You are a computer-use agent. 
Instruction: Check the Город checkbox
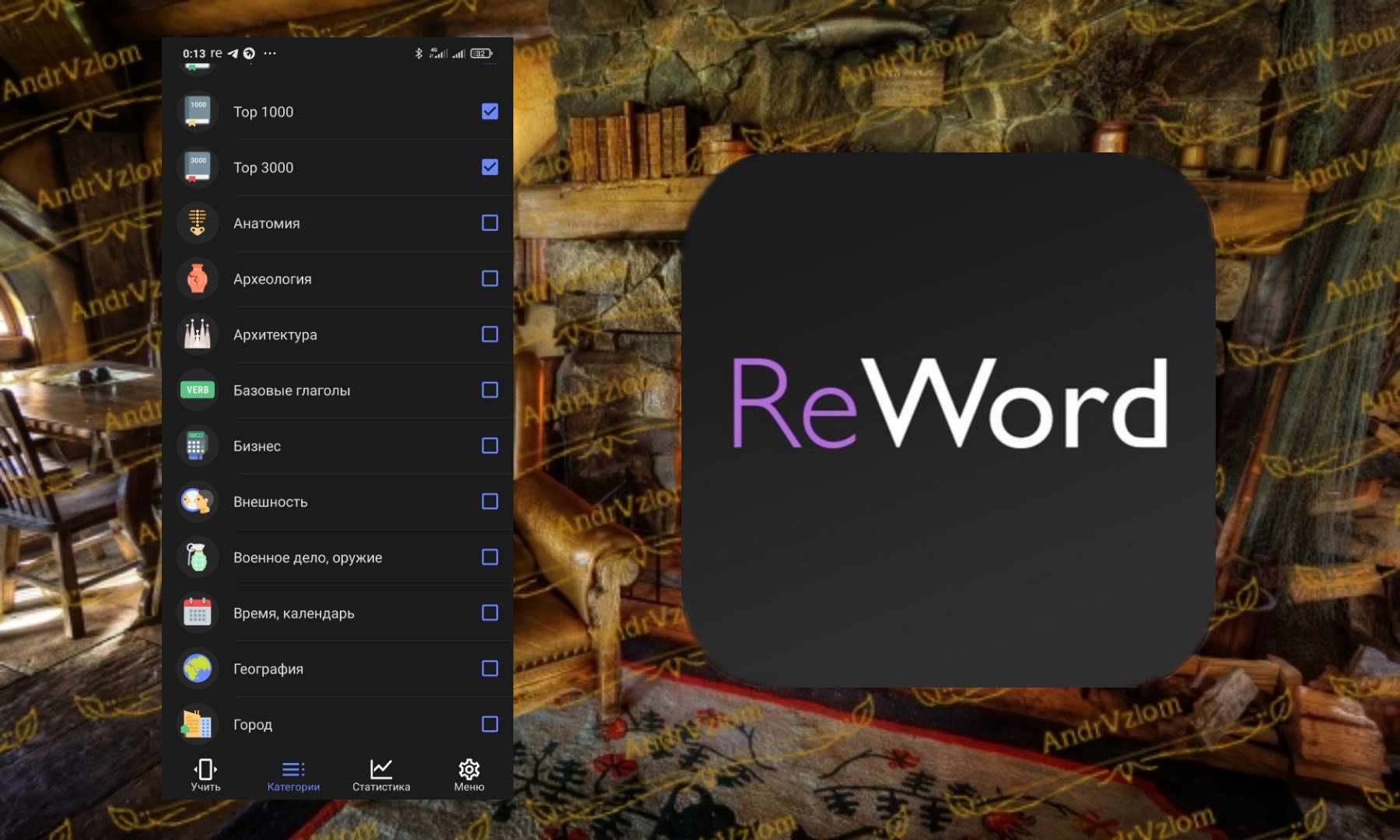(x=490, y=724)
